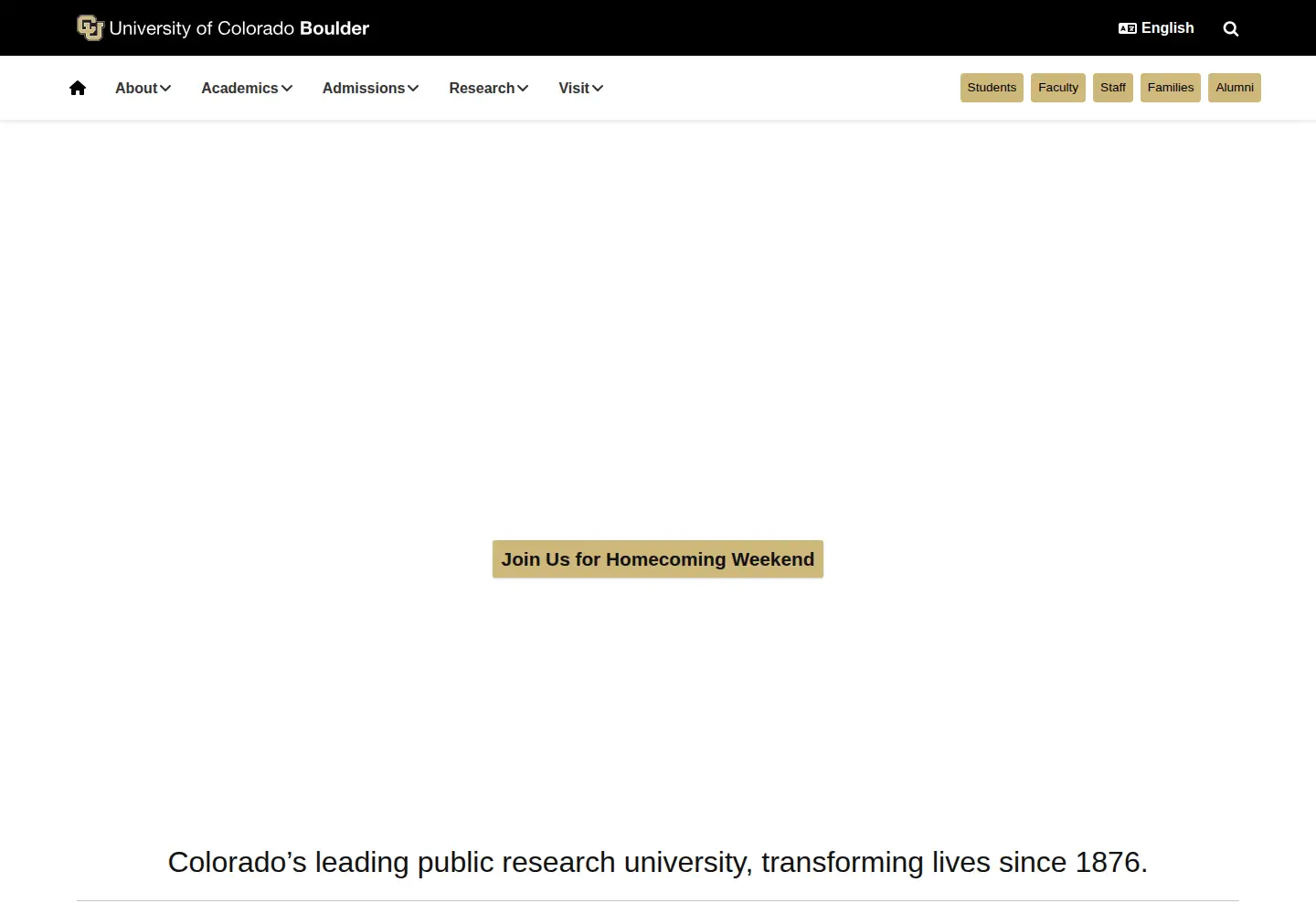Go to the Students page

(992, 88)
